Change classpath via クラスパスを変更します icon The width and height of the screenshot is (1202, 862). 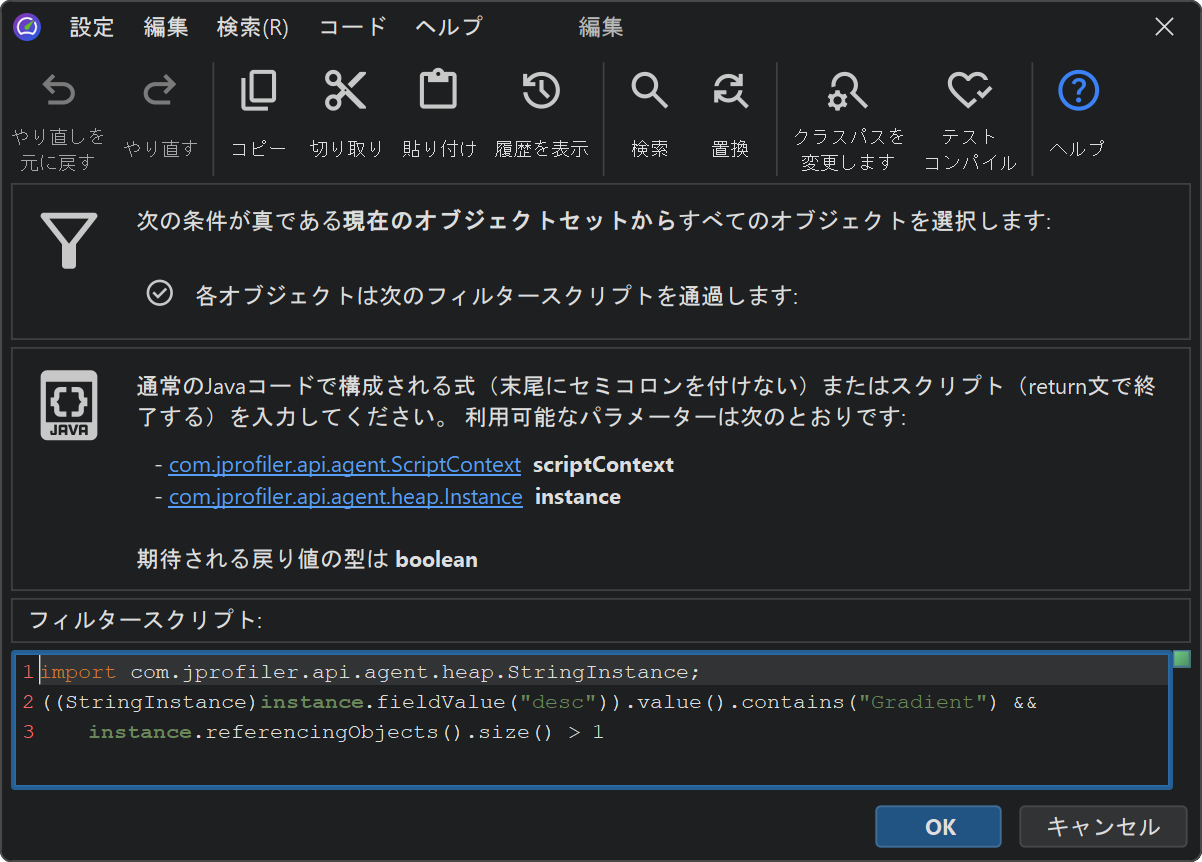848,93
